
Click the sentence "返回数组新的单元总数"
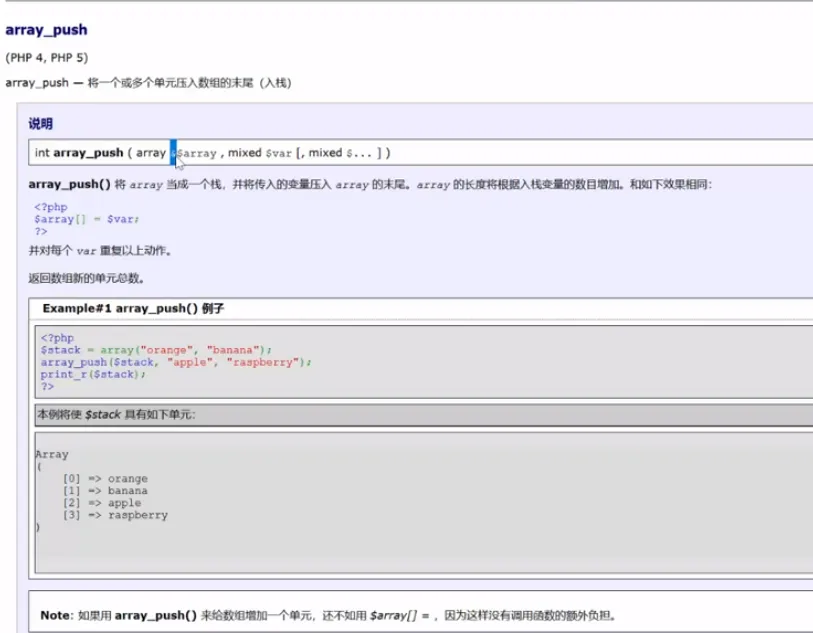(x=87, y=278)
